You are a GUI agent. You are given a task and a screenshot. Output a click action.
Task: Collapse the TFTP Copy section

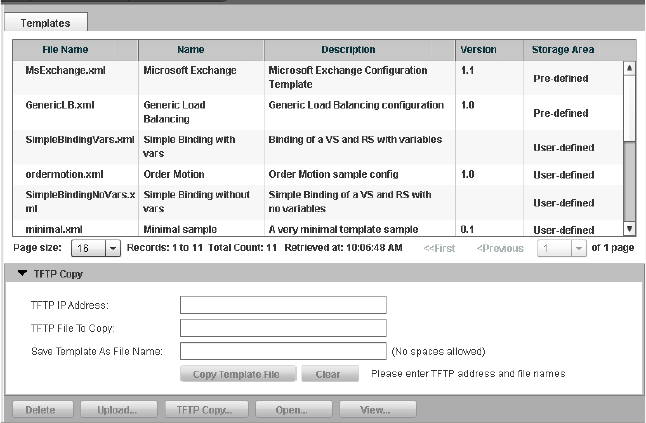(23, 273)
